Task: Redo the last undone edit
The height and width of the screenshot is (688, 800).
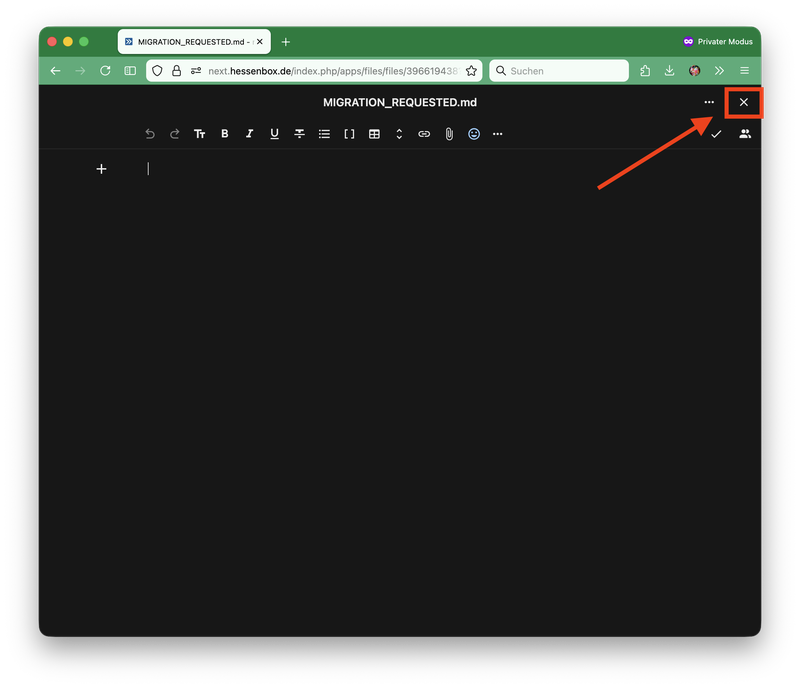Action: point(174,134)
